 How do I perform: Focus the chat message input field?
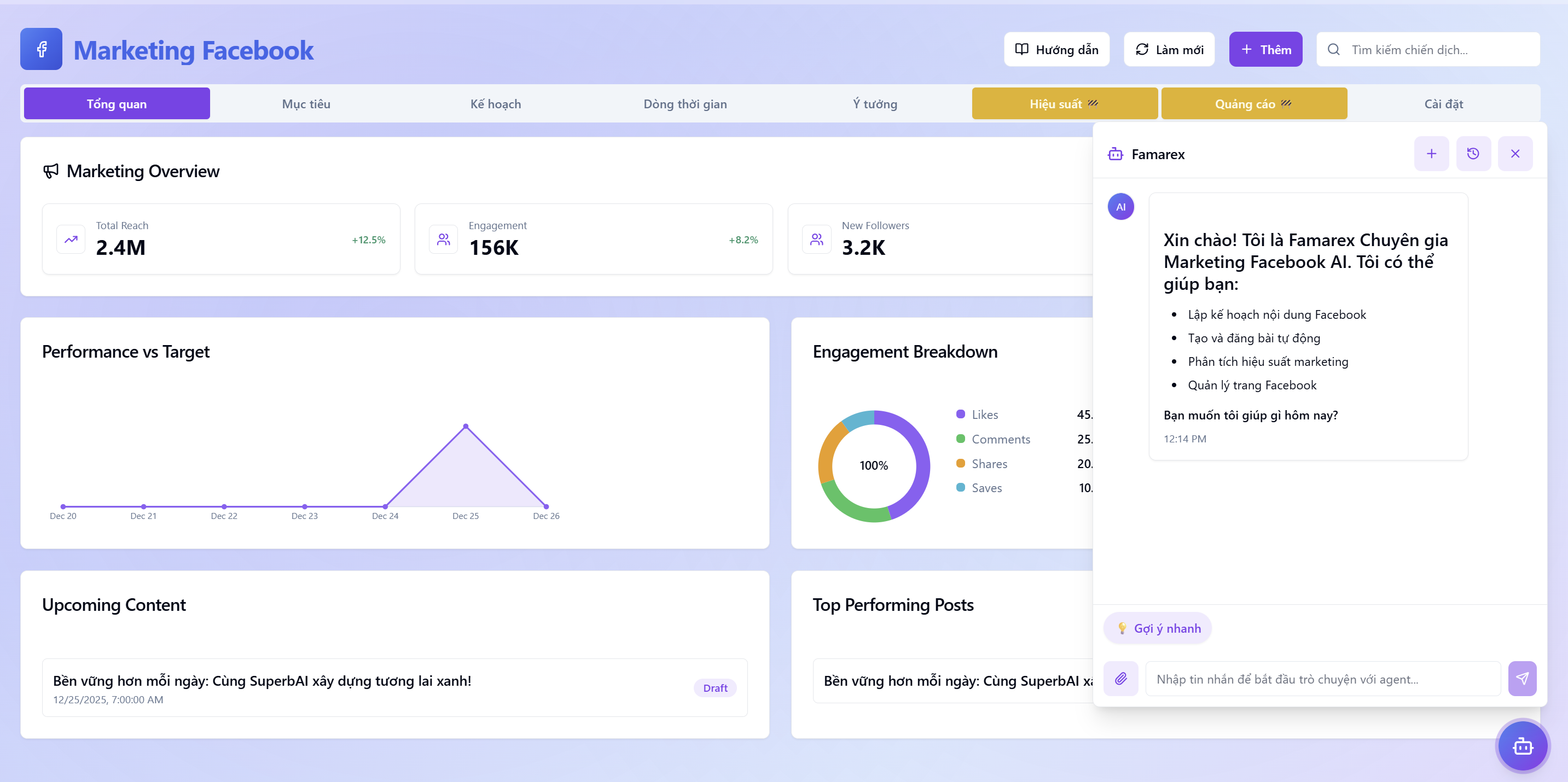[x=1323, y=679]
